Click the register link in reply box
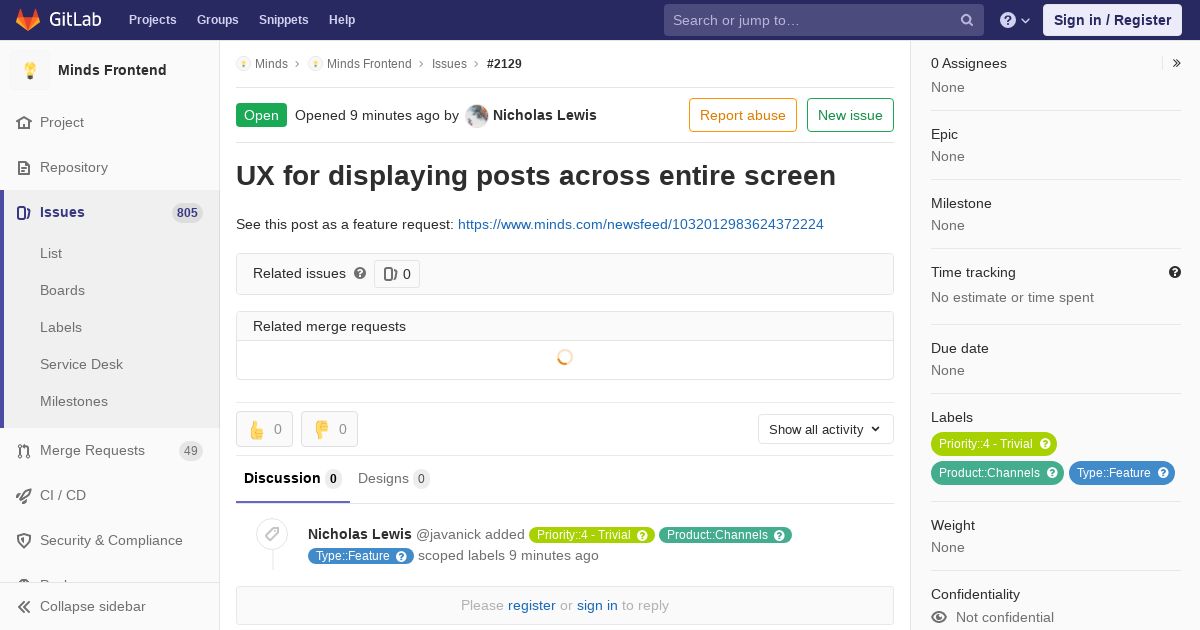 531,605
